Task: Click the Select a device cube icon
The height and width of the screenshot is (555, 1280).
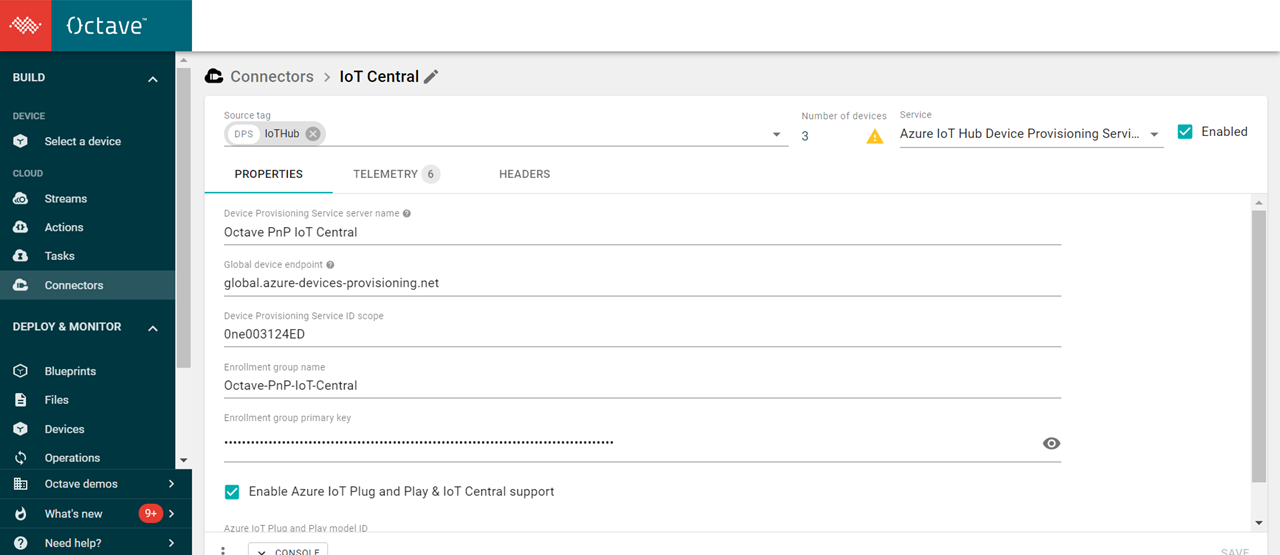Action: click(20, 141)
